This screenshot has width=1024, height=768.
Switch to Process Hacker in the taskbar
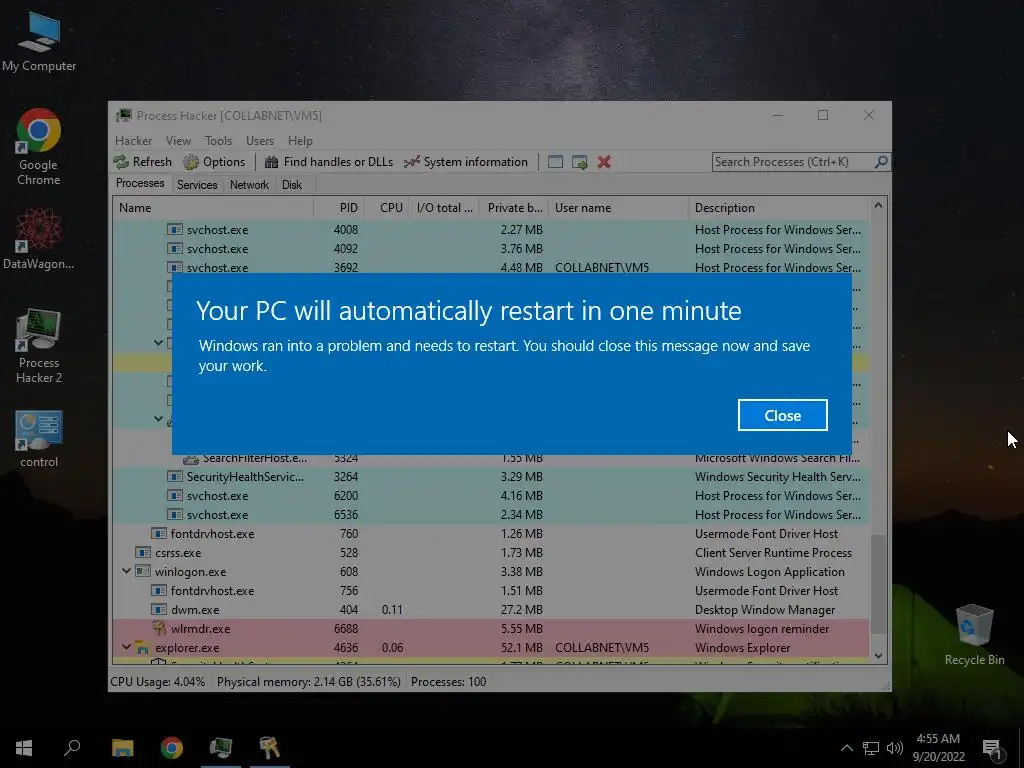click(221, 748)
